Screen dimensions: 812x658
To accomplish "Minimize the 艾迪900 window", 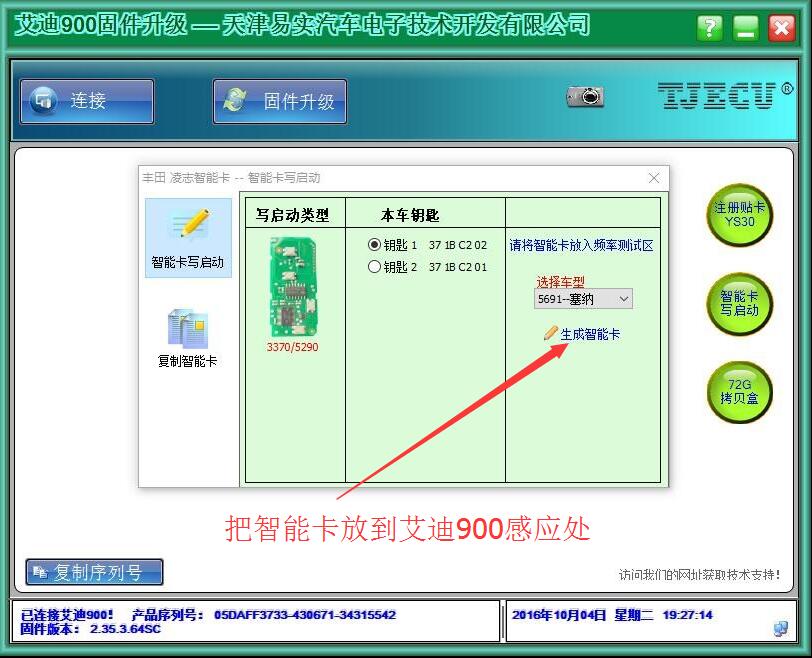I will click(746, 27).
